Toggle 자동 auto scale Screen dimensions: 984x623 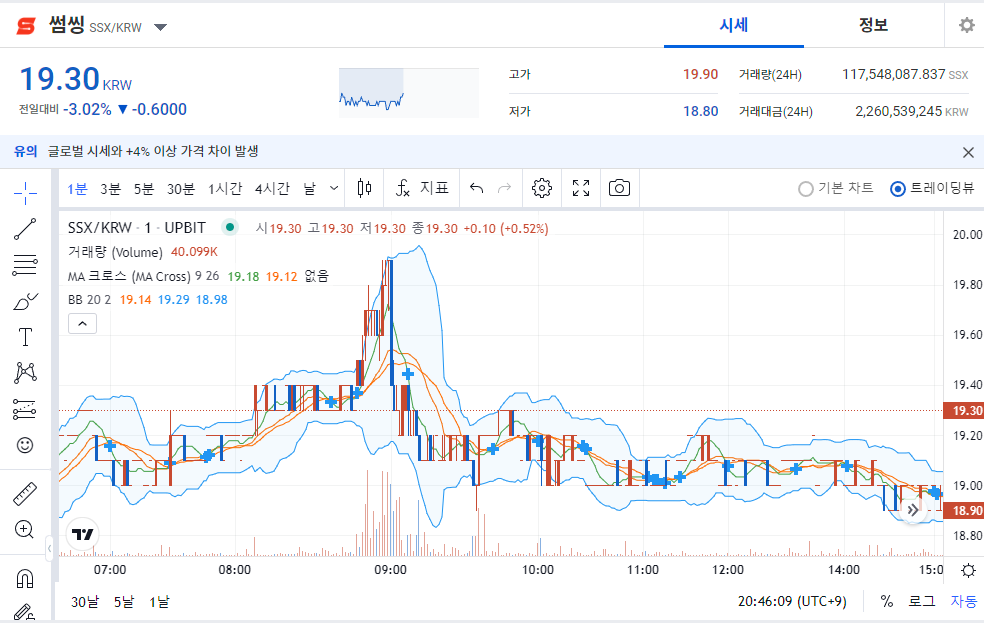tap(963, 602)
